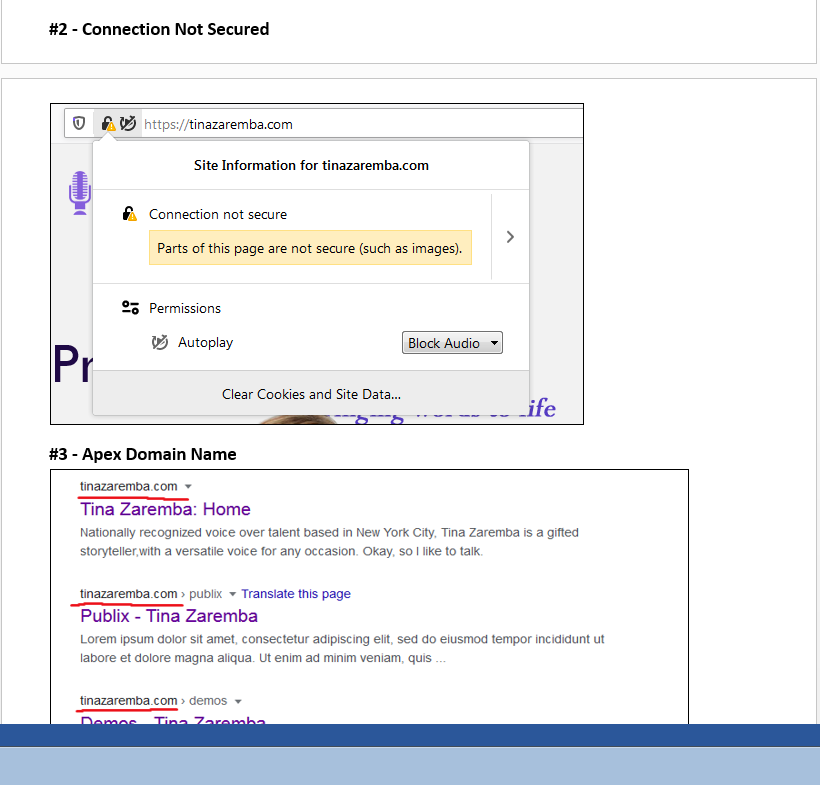
Task: Click the shield tracking protection icon
Action: pos(80,123)
